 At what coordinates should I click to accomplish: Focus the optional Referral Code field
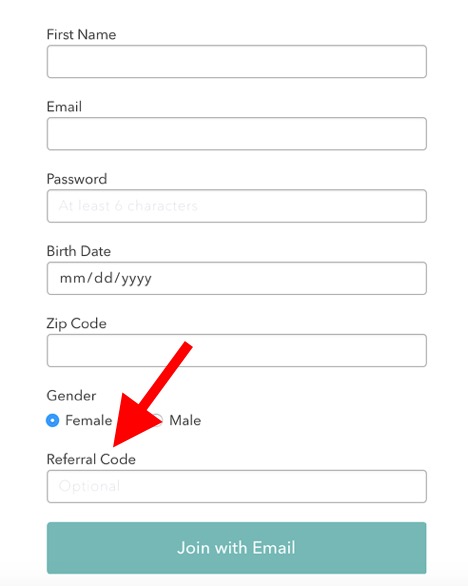click(x=237, y=486)
